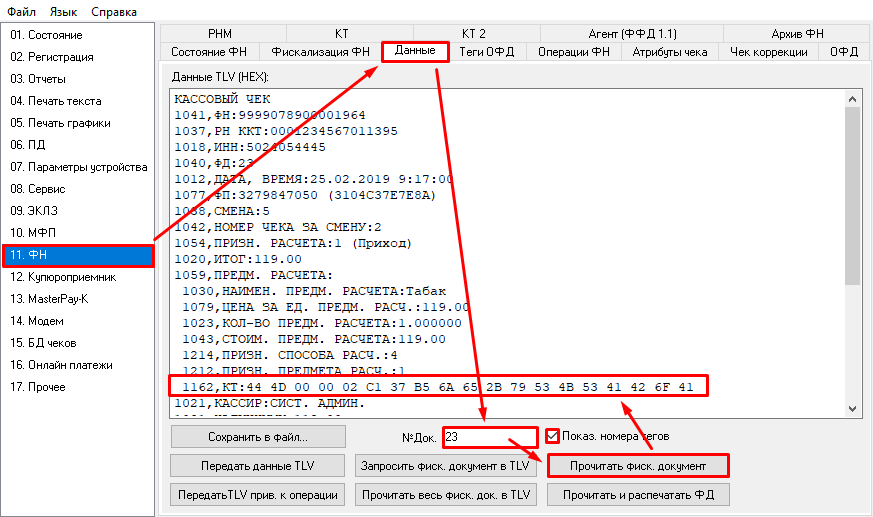Viewport: 873px width, 517px height.
Task: Toggle 'Показ. номера тегов' checkbox
Action: coord(553,436)
